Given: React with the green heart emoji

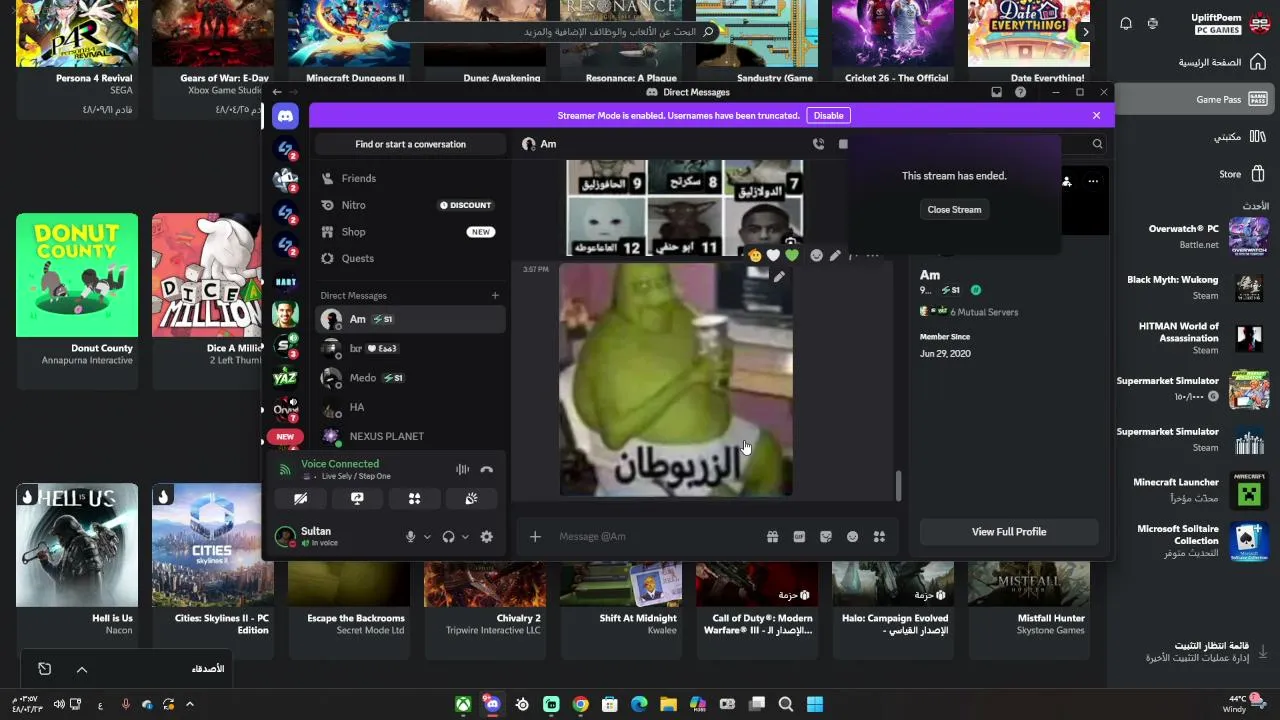Looking at the screenshot, I should [792, 256].
